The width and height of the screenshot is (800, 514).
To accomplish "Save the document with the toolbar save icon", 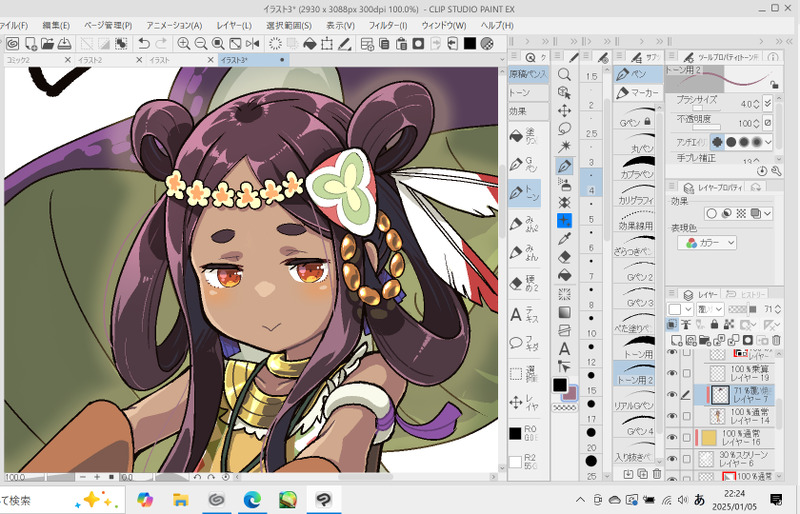I will click(x=64, y=44).
